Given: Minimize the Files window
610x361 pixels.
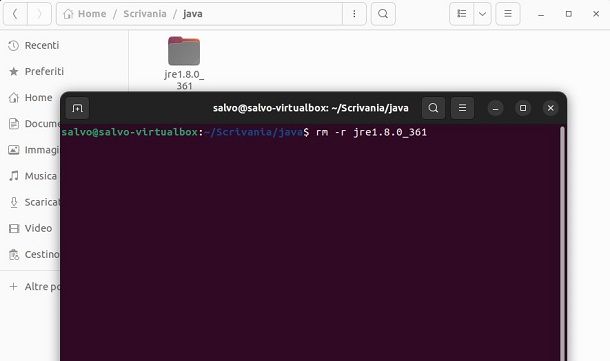Looking at the screenshot, I should 541,14.
